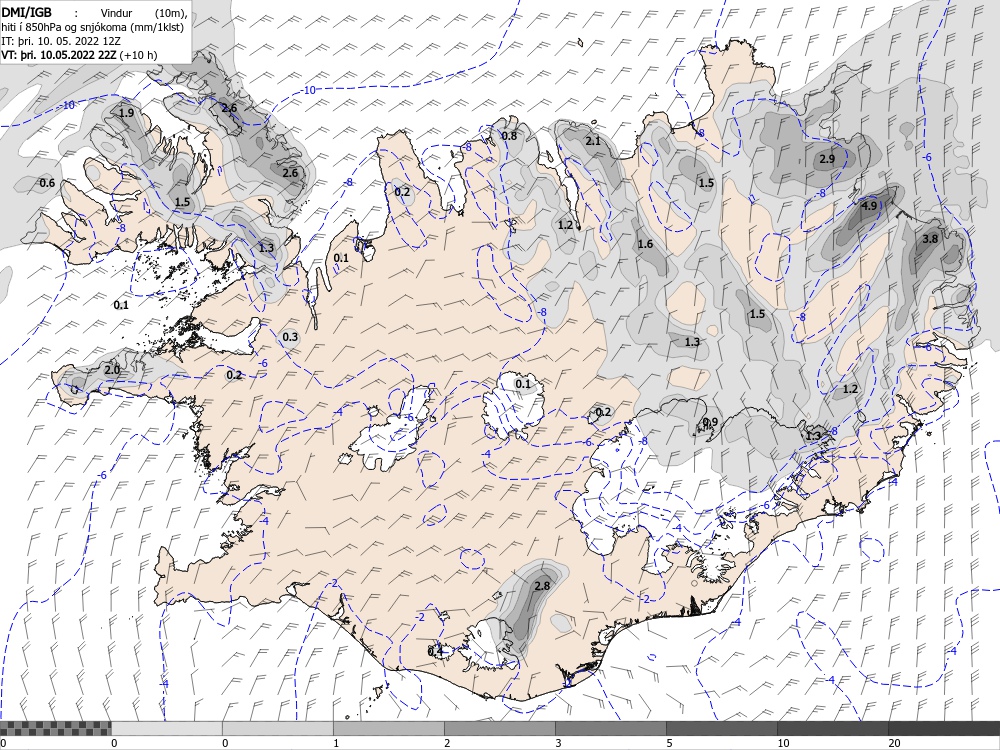Click the DMI/IGB title text
This screenshot has height=750, width=1000.
tap(26, 12)
